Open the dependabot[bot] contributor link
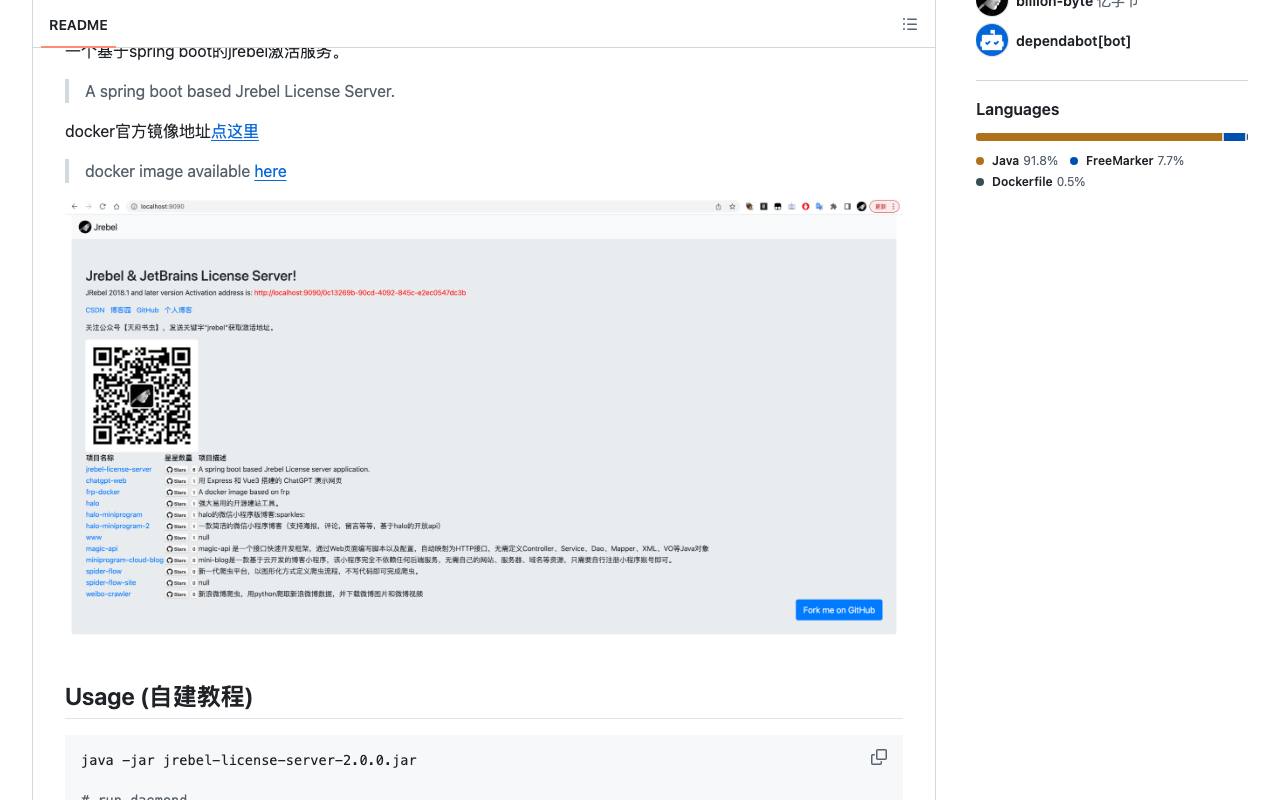Screen dimensions: 1280x800 [x=1073, y=41]
